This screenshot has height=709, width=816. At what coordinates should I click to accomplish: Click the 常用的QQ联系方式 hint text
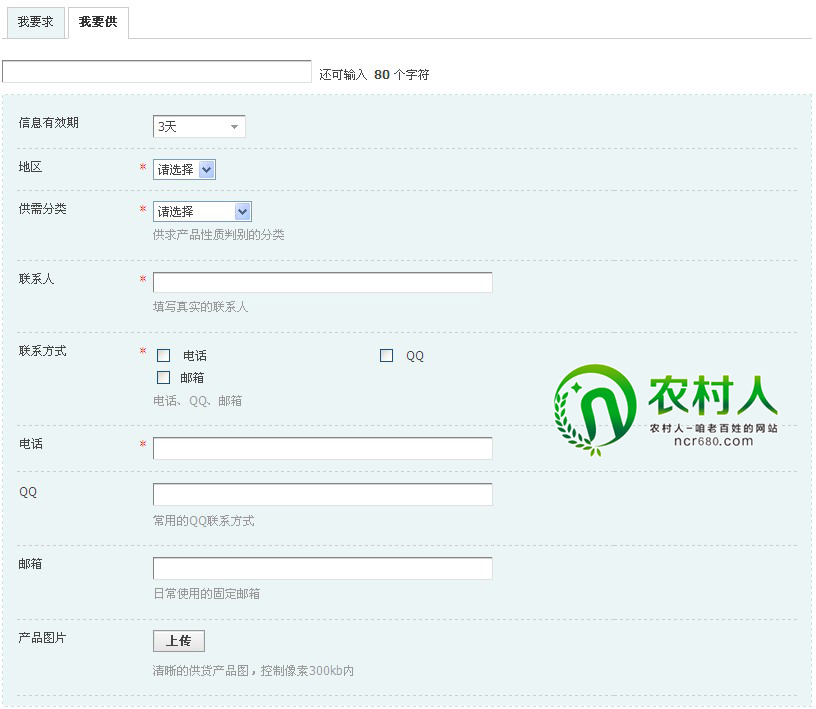[203, 521]
